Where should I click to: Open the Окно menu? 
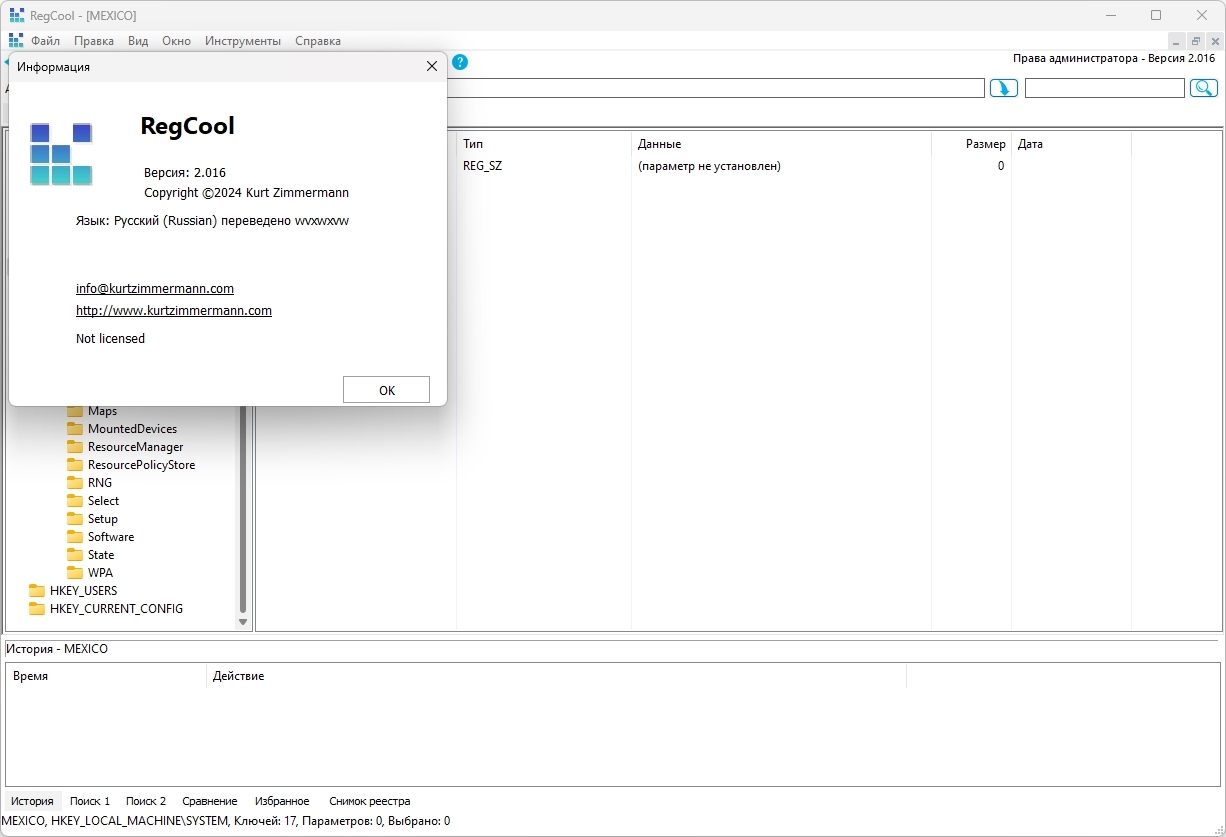coord(176,41)
